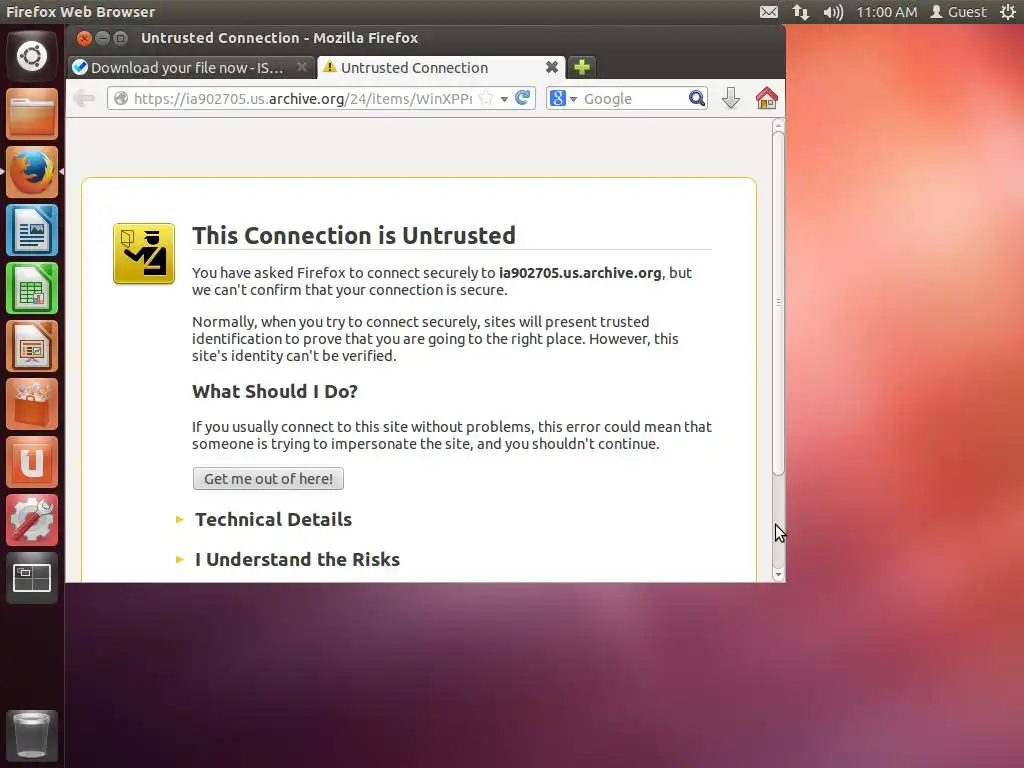The width and height of the screenshot is (1024, 768).
Task: Open the system power gear menu
Action: tap(1008, 12)
